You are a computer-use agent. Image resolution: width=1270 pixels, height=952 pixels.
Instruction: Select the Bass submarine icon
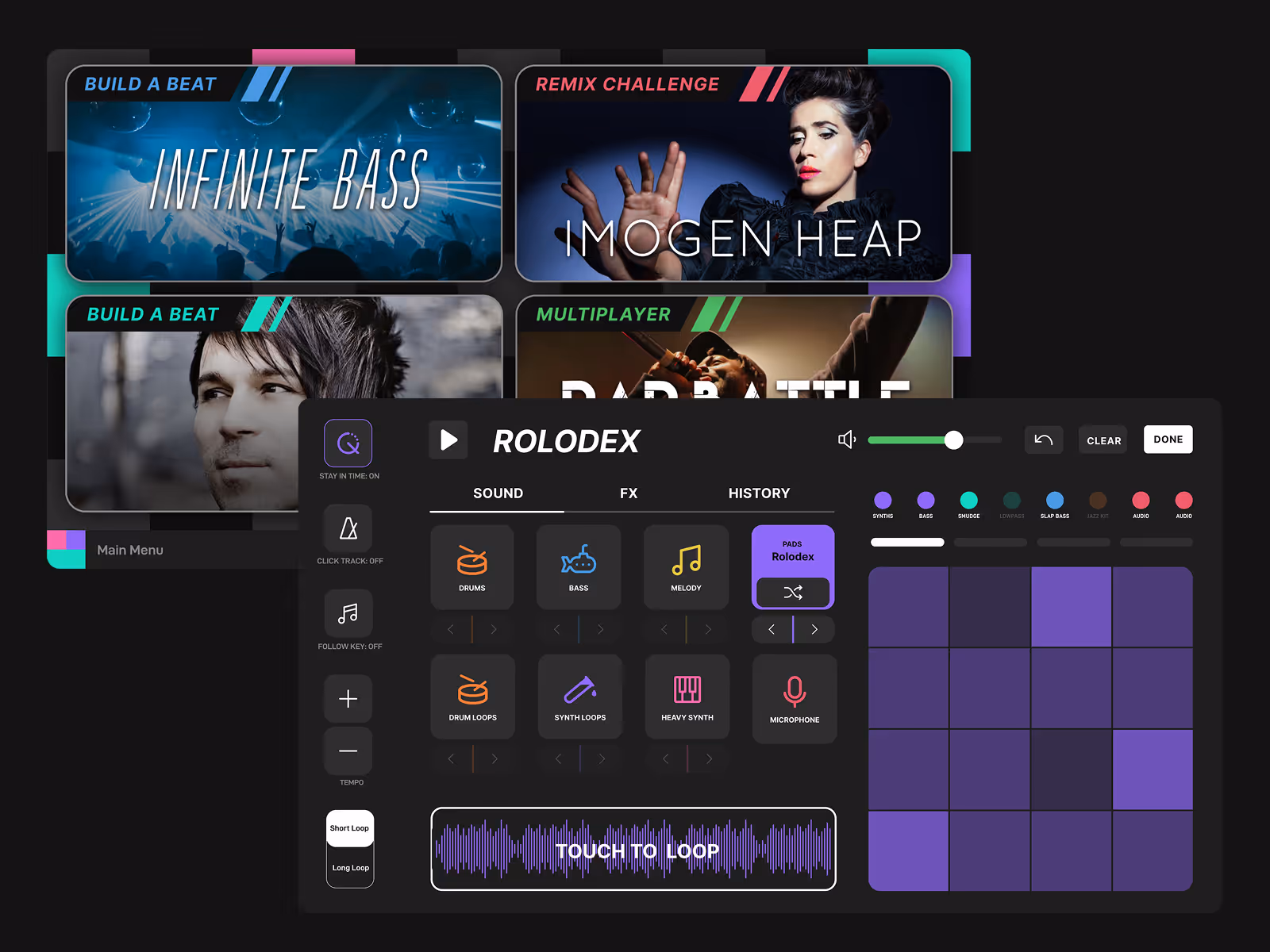tap(579, 559)
